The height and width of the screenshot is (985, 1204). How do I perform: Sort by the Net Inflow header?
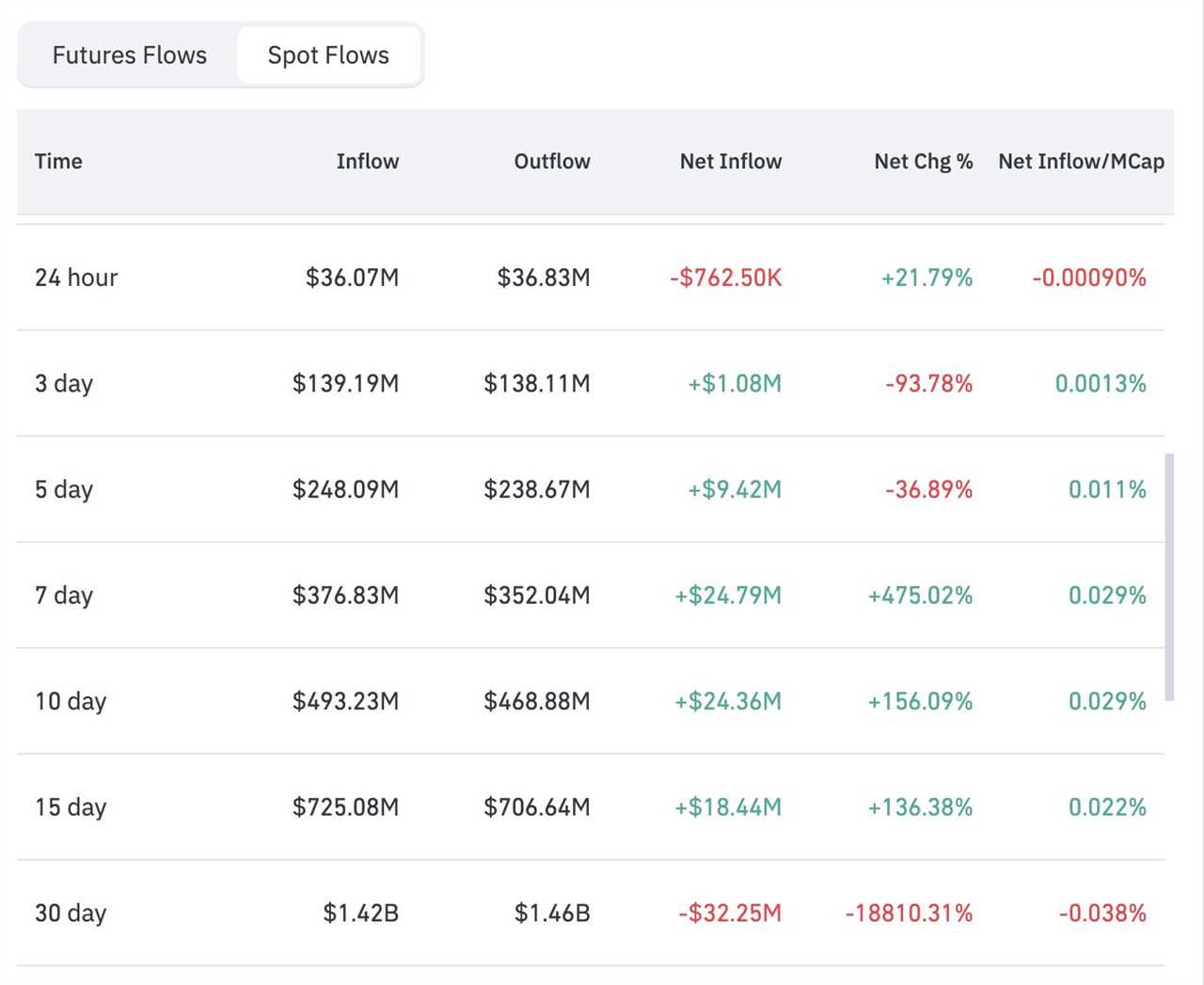(x=730, y=162)
